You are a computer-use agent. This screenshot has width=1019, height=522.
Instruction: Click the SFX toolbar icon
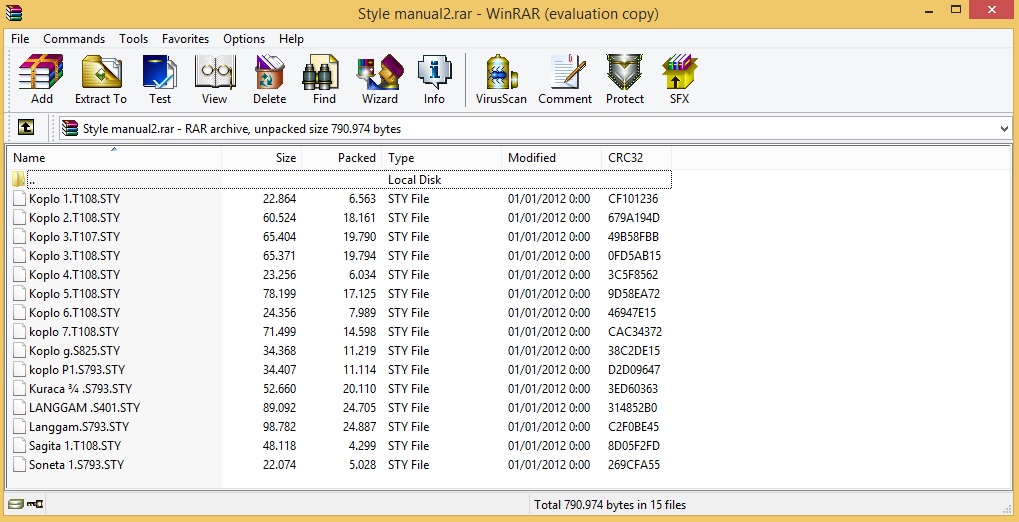coord(679,79)
